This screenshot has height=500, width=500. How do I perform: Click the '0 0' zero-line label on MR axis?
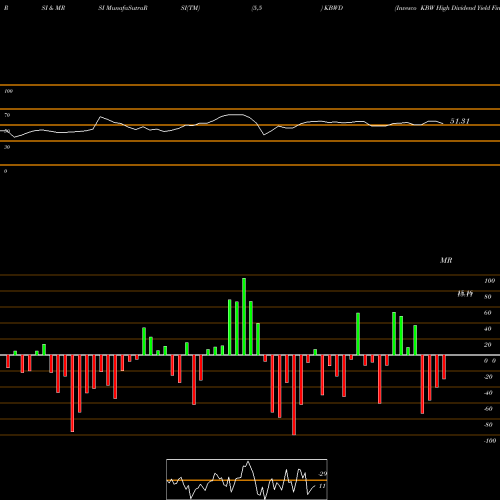[x=490, y=361]
